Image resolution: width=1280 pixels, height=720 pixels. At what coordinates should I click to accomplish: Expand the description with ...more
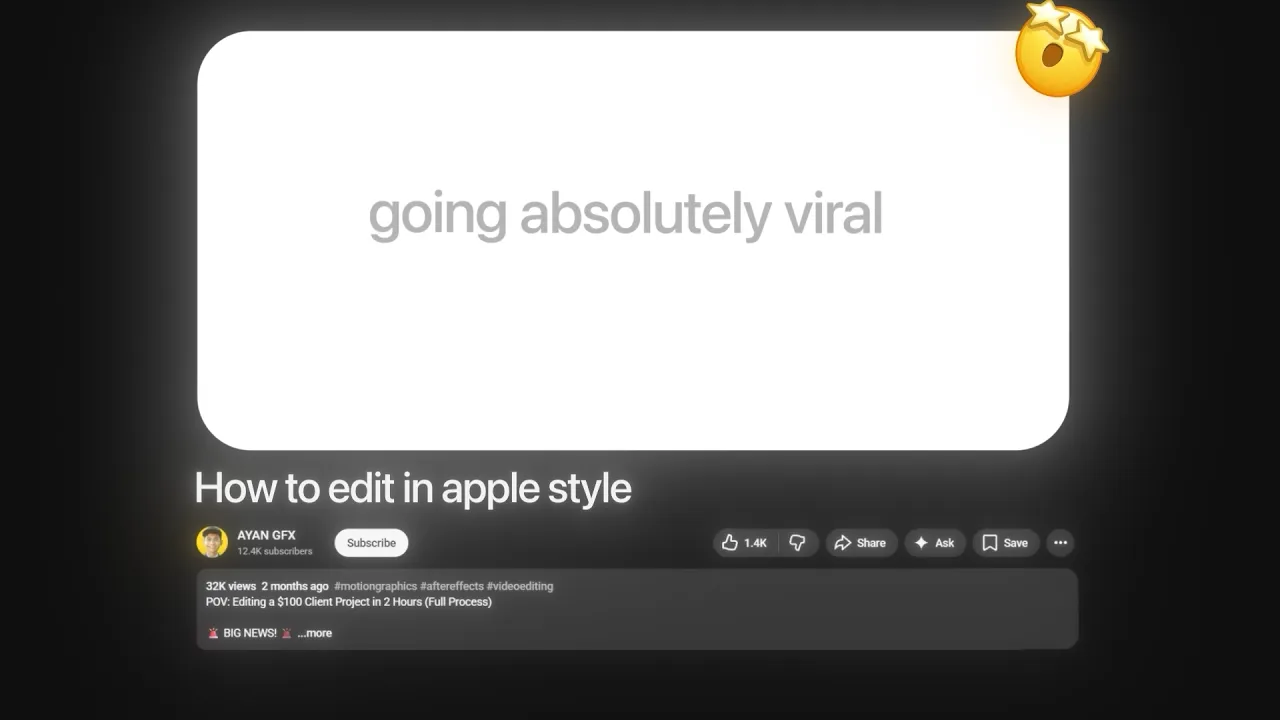(x=315, y=633)
